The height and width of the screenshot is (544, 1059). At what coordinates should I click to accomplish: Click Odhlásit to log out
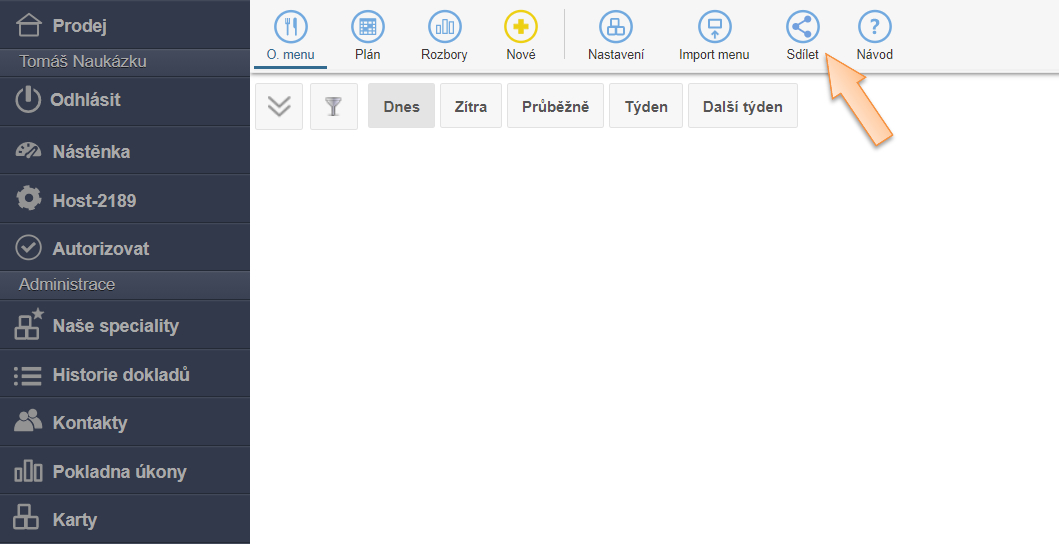[x=85, y=100]
